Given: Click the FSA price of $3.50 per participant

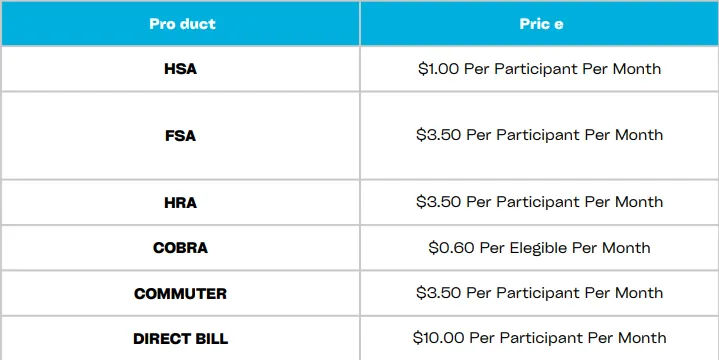Looking at the screenshot, I should click(540, 136).
